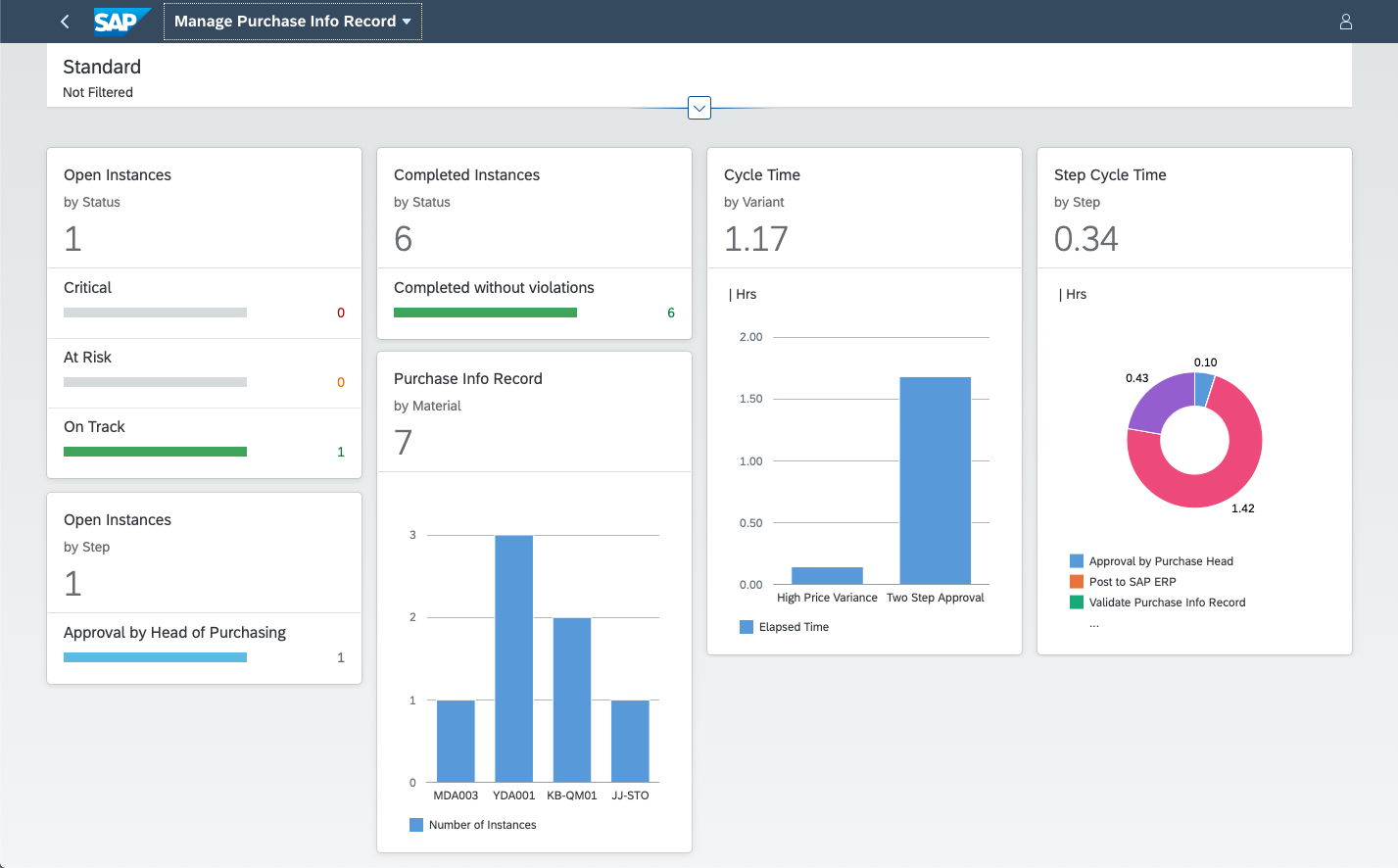This screenshot has height=868, width=1398.
Task: Select the Two Step Approval bar
Action: (936, 481)
